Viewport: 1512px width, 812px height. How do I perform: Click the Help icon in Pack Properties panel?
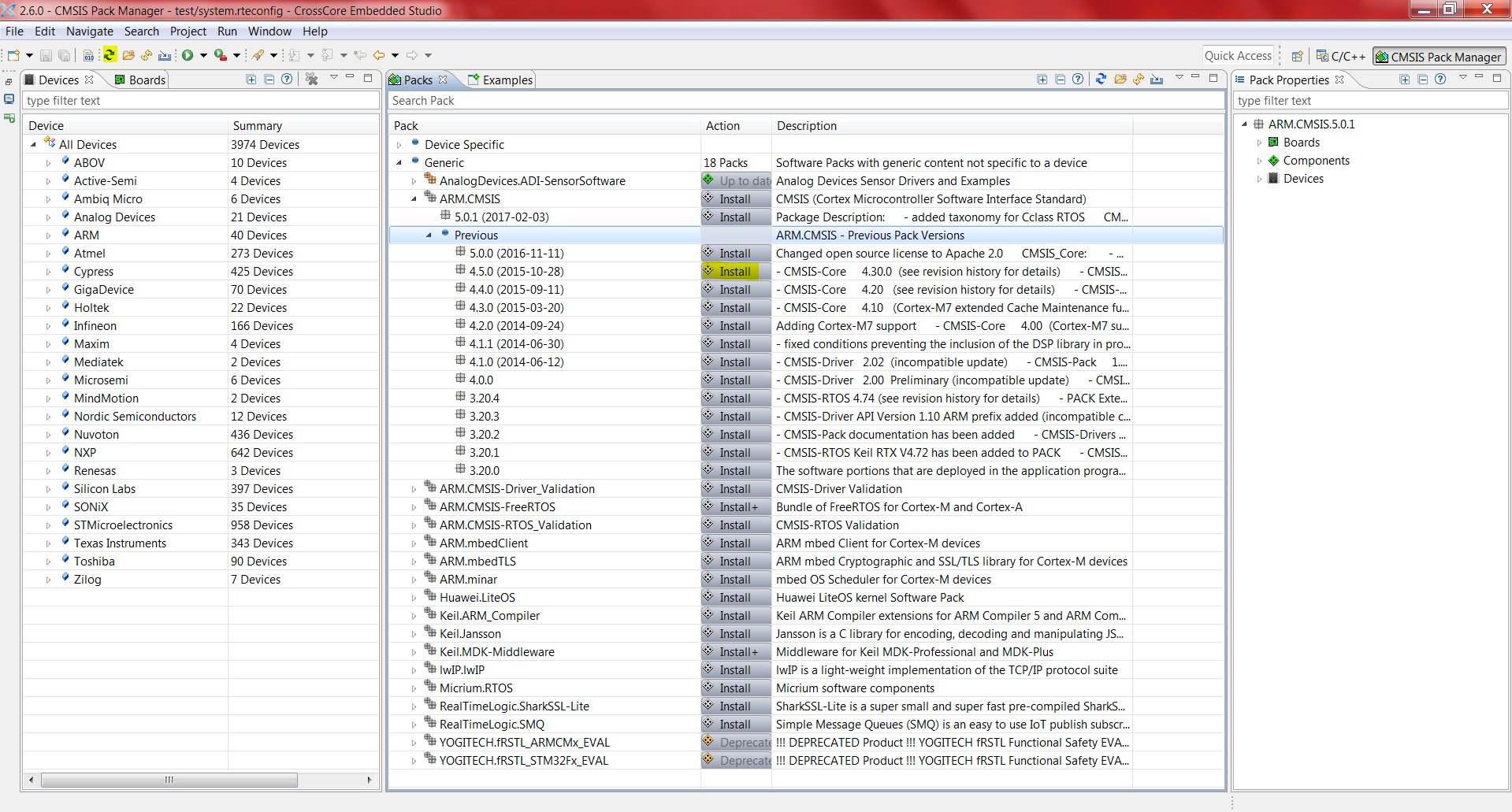(1441, 80)
